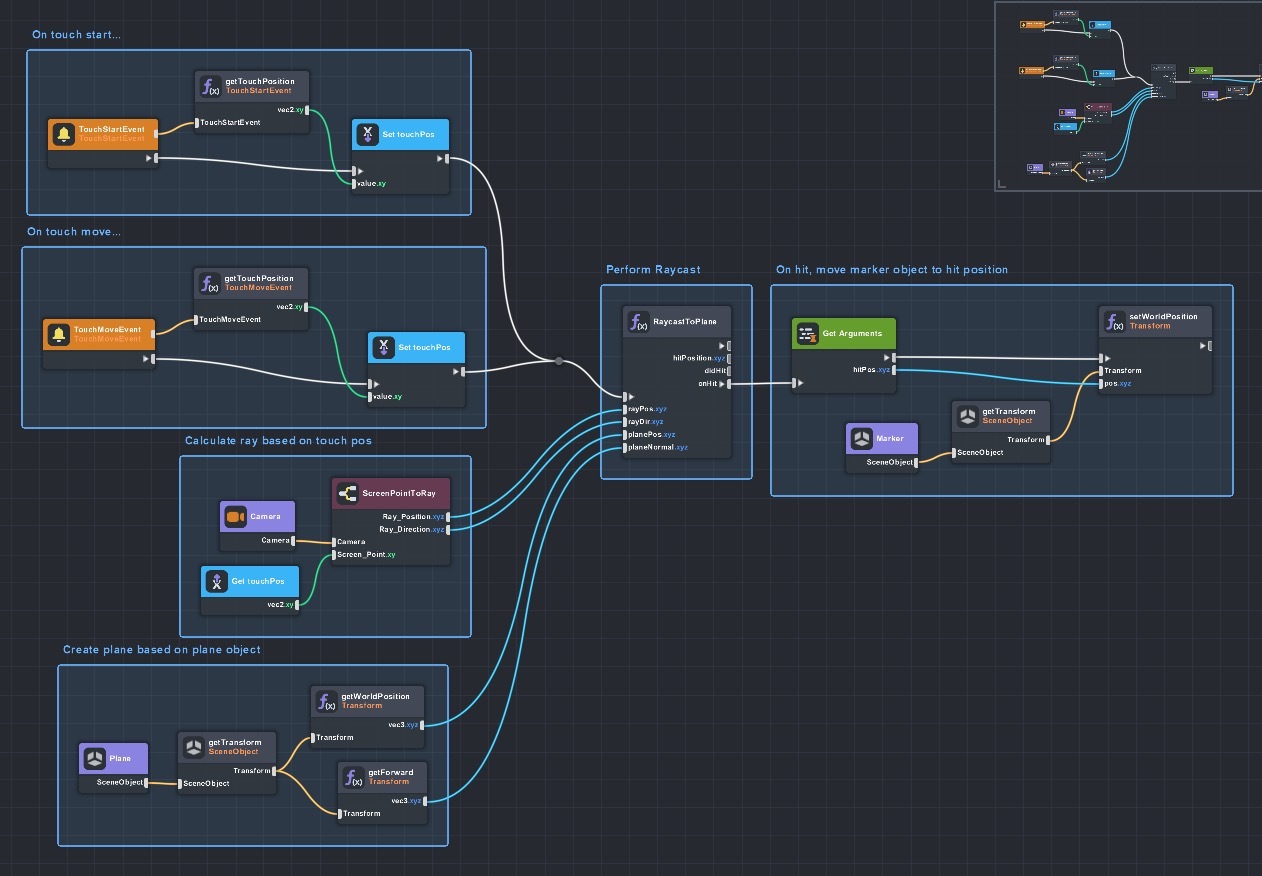Click the RaycastToPlane function icon
1262x876 pixels.
pyautogui.click(x=636, y=322)
